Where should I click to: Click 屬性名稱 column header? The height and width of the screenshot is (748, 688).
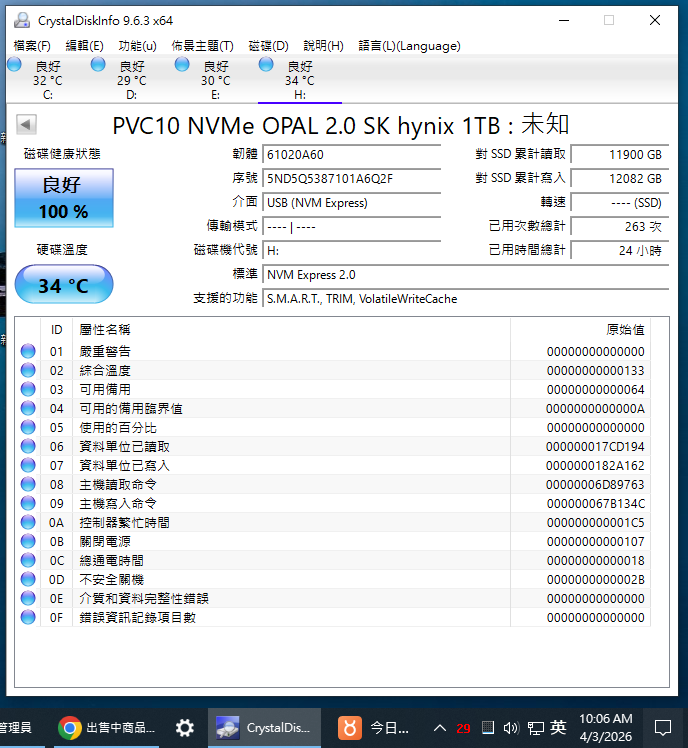(292, 330)
